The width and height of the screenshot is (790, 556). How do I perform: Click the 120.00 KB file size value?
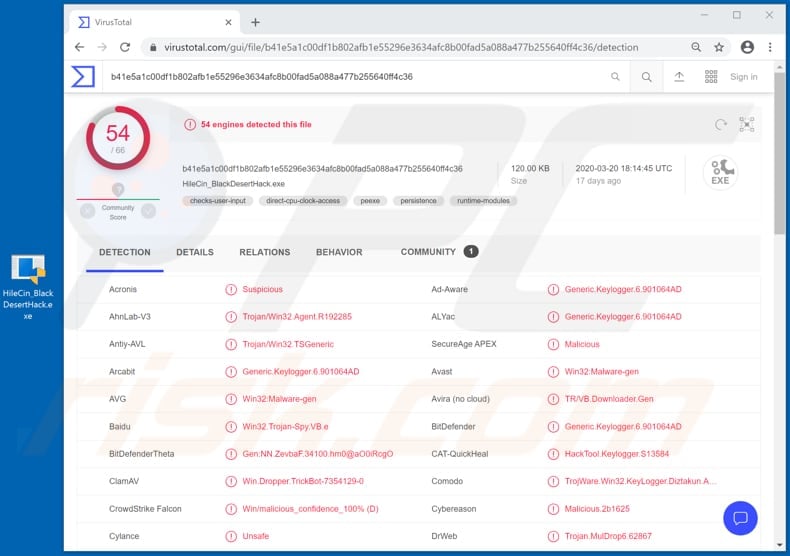point(530,169)
